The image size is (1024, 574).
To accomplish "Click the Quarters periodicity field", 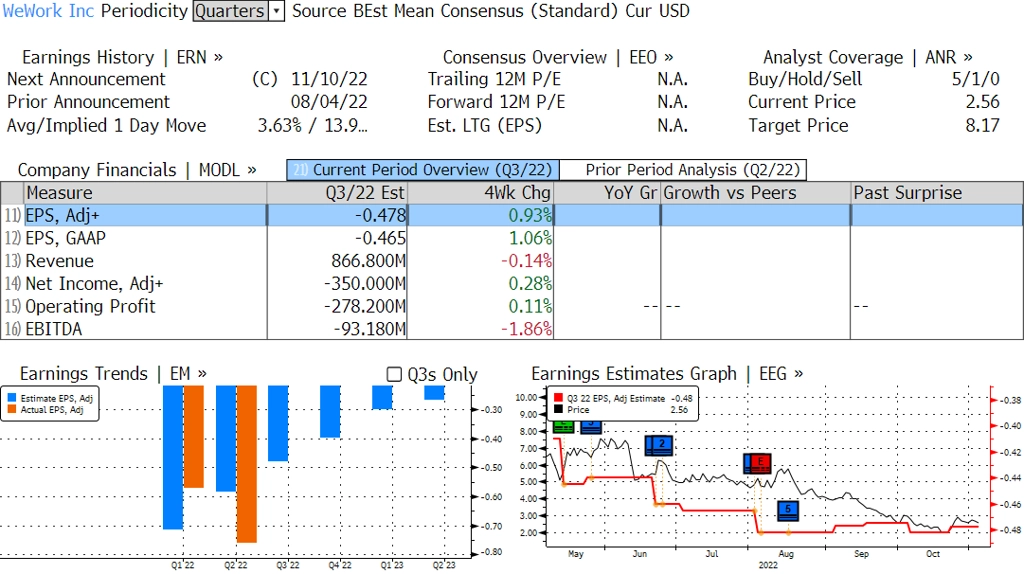I will [231, 11].
